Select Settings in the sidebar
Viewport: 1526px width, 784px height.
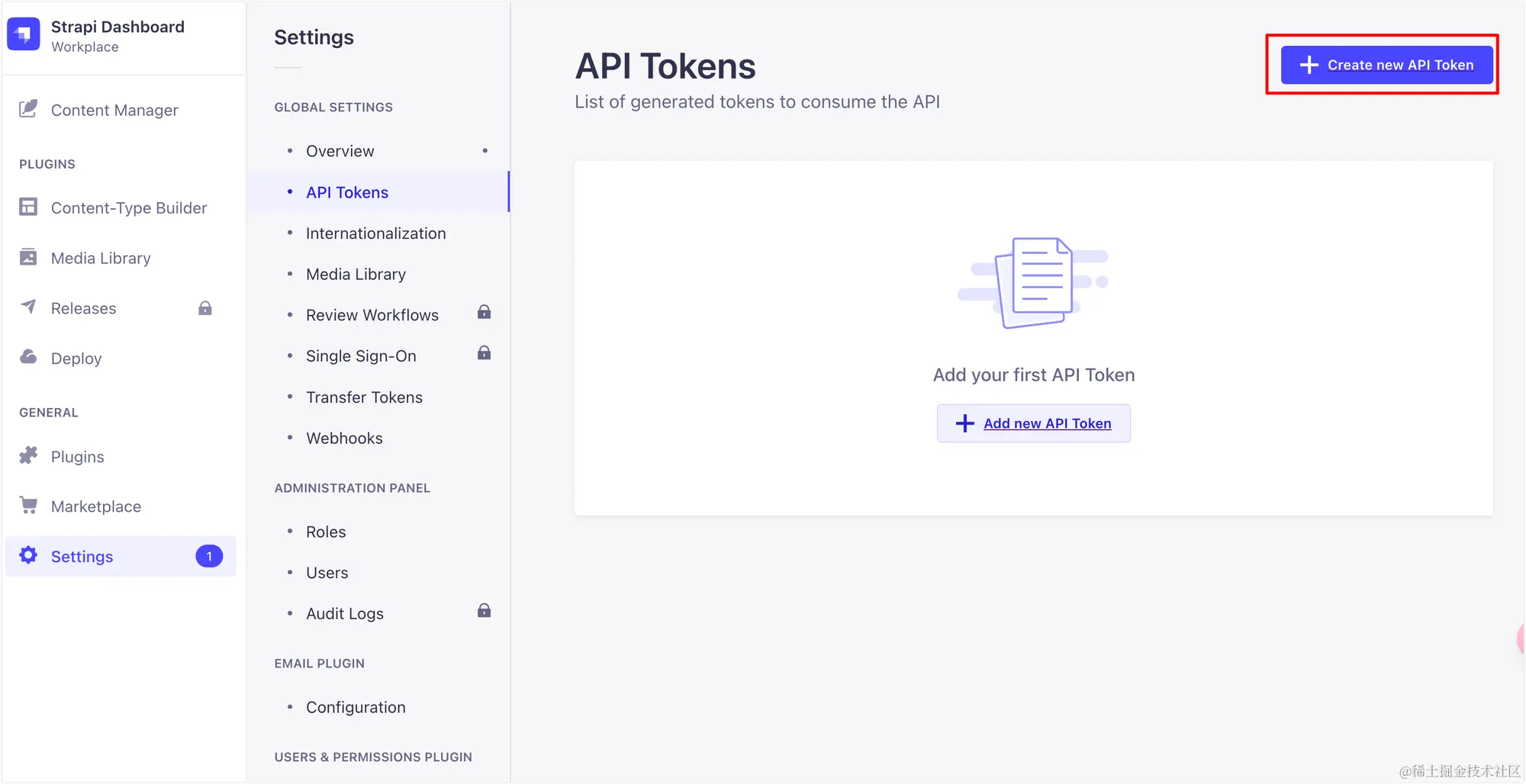[121, 557]
